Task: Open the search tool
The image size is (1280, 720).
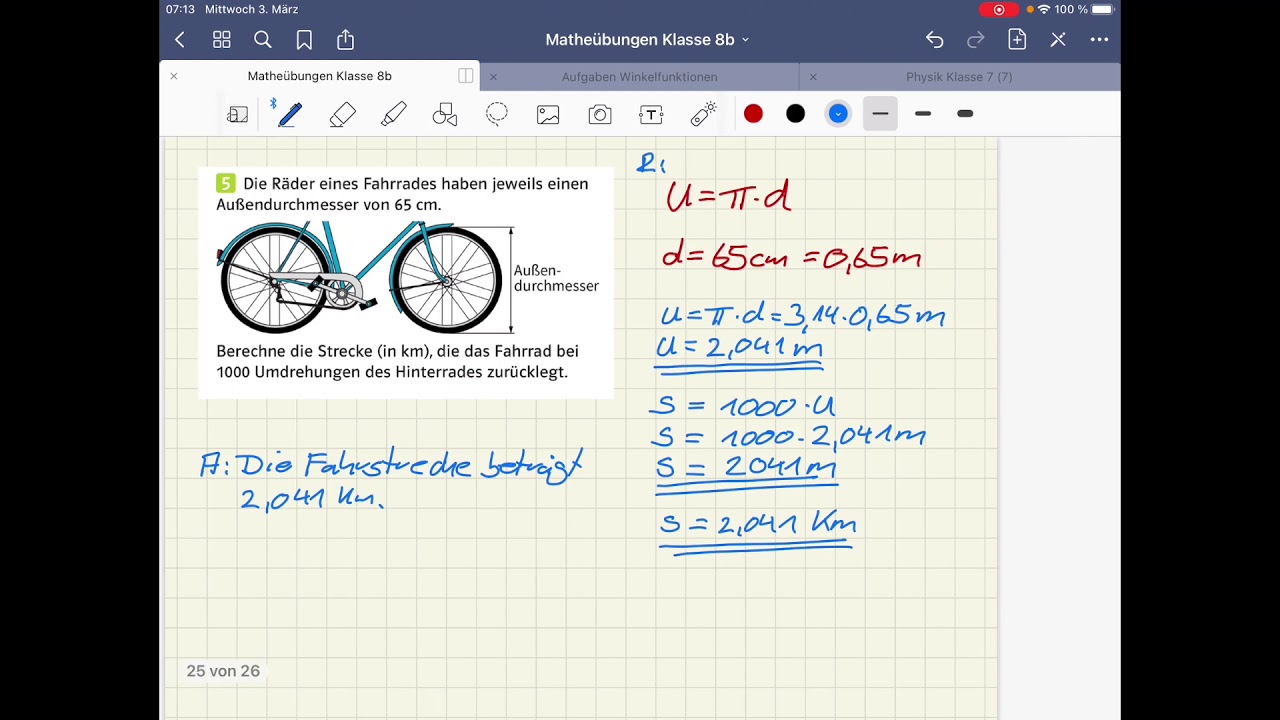Action: pos(263,40)
